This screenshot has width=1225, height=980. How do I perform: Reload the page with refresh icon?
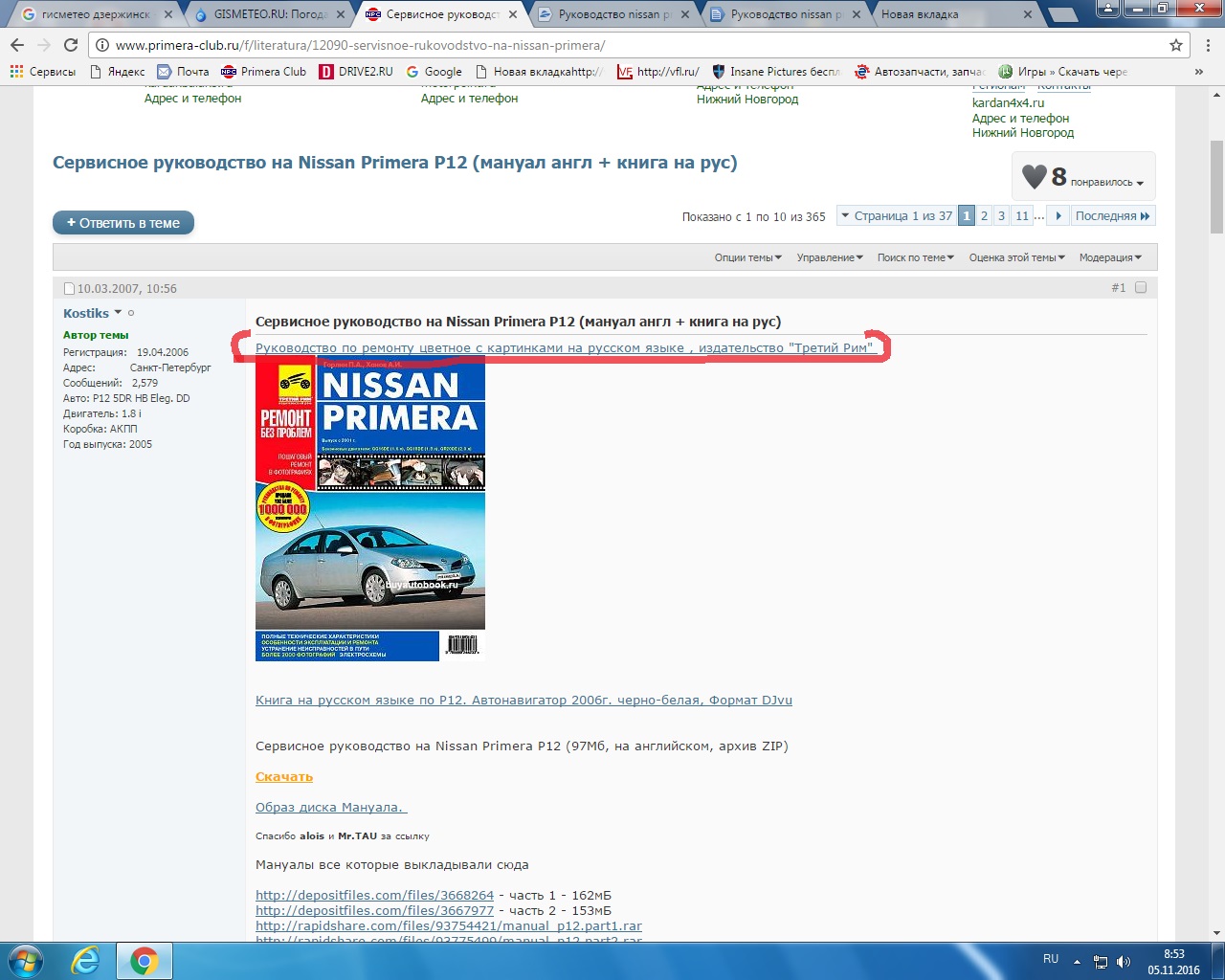tap(71, 45)
